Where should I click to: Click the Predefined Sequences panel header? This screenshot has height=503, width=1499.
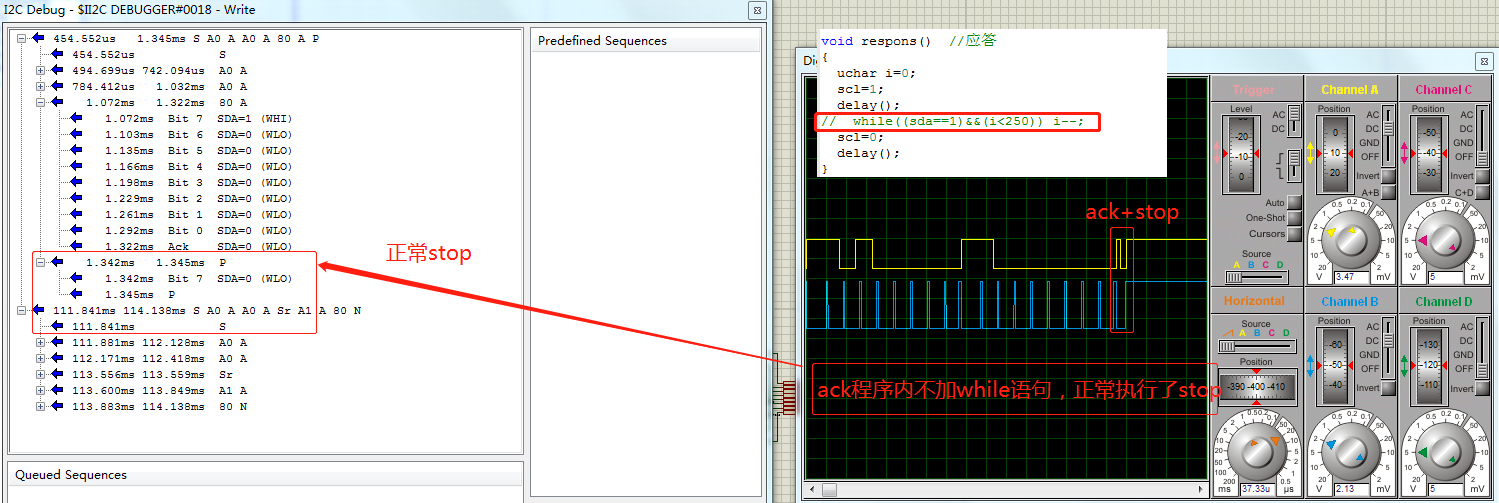[645, 41]
